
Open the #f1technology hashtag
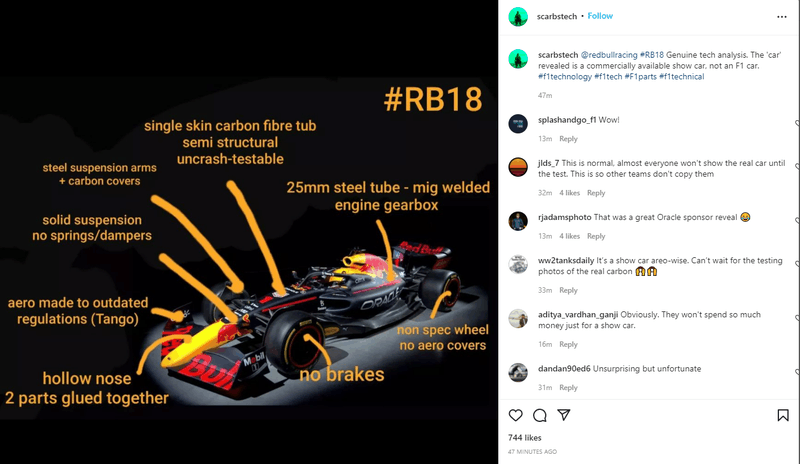[x=565, y=77]
